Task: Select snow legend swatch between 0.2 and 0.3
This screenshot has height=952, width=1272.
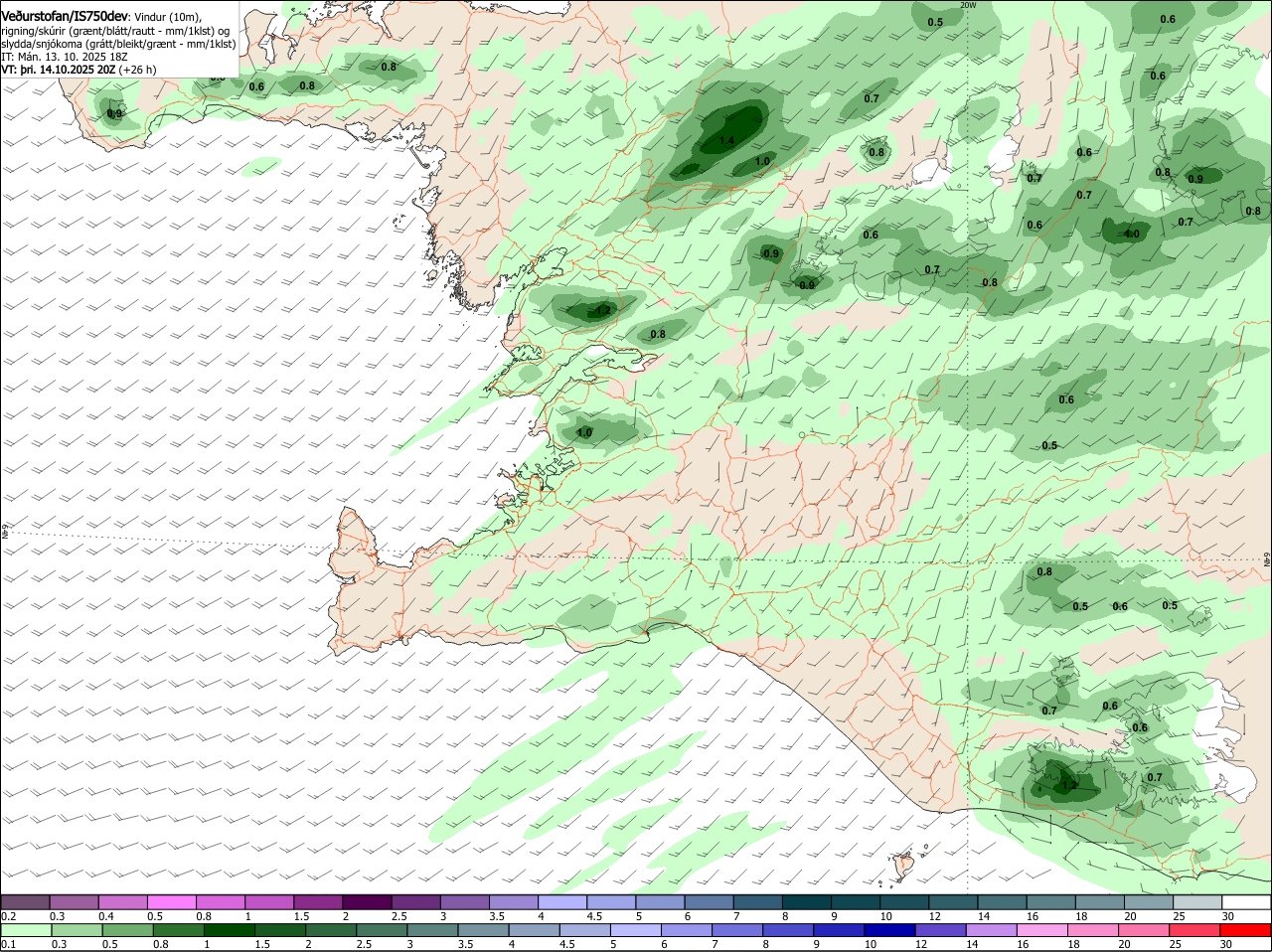Action: tap(26, 902)
